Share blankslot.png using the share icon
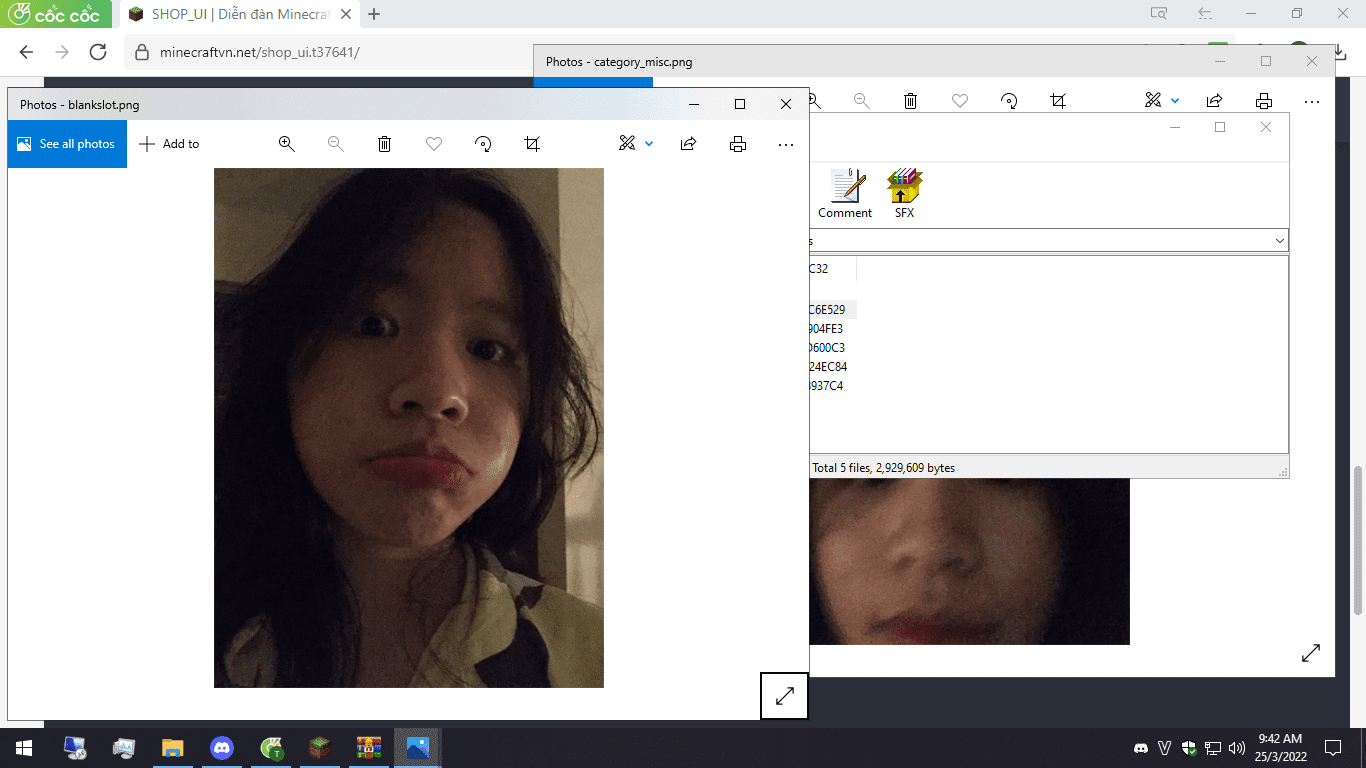Image resolution: width=1366 pixels, height=768 pixels. pyautogui.click(x=688, y=144)
